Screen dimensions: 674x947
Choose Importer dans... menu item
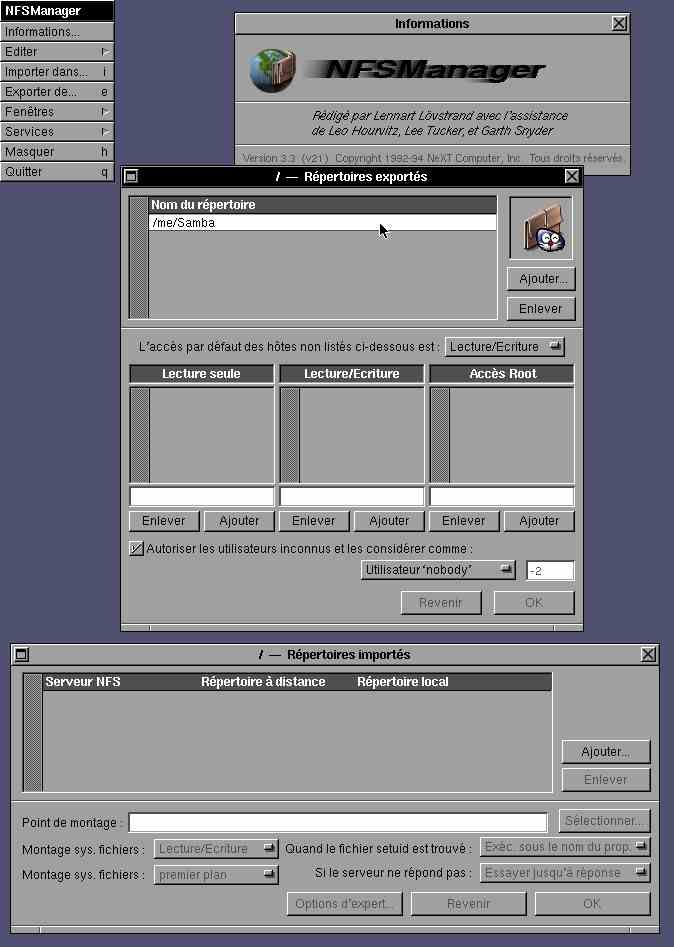[57, 72]
